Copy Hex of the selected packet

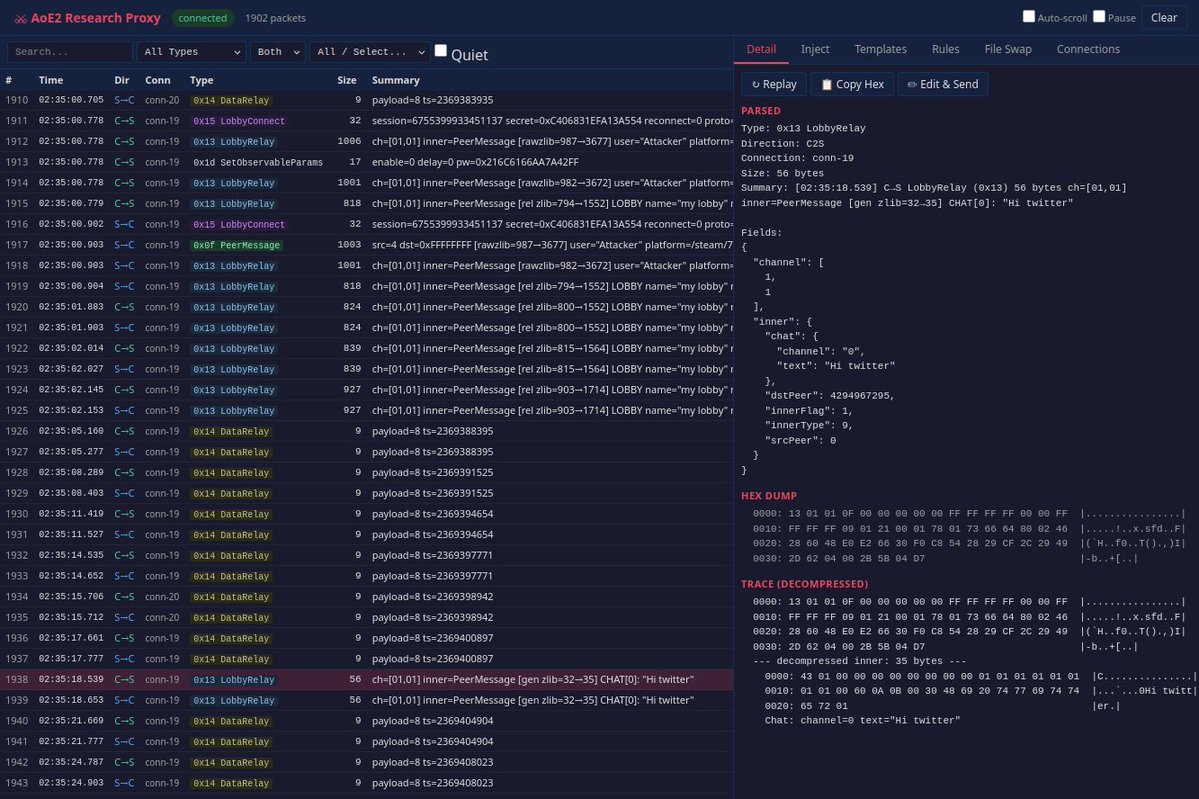(x=852, y=84)
